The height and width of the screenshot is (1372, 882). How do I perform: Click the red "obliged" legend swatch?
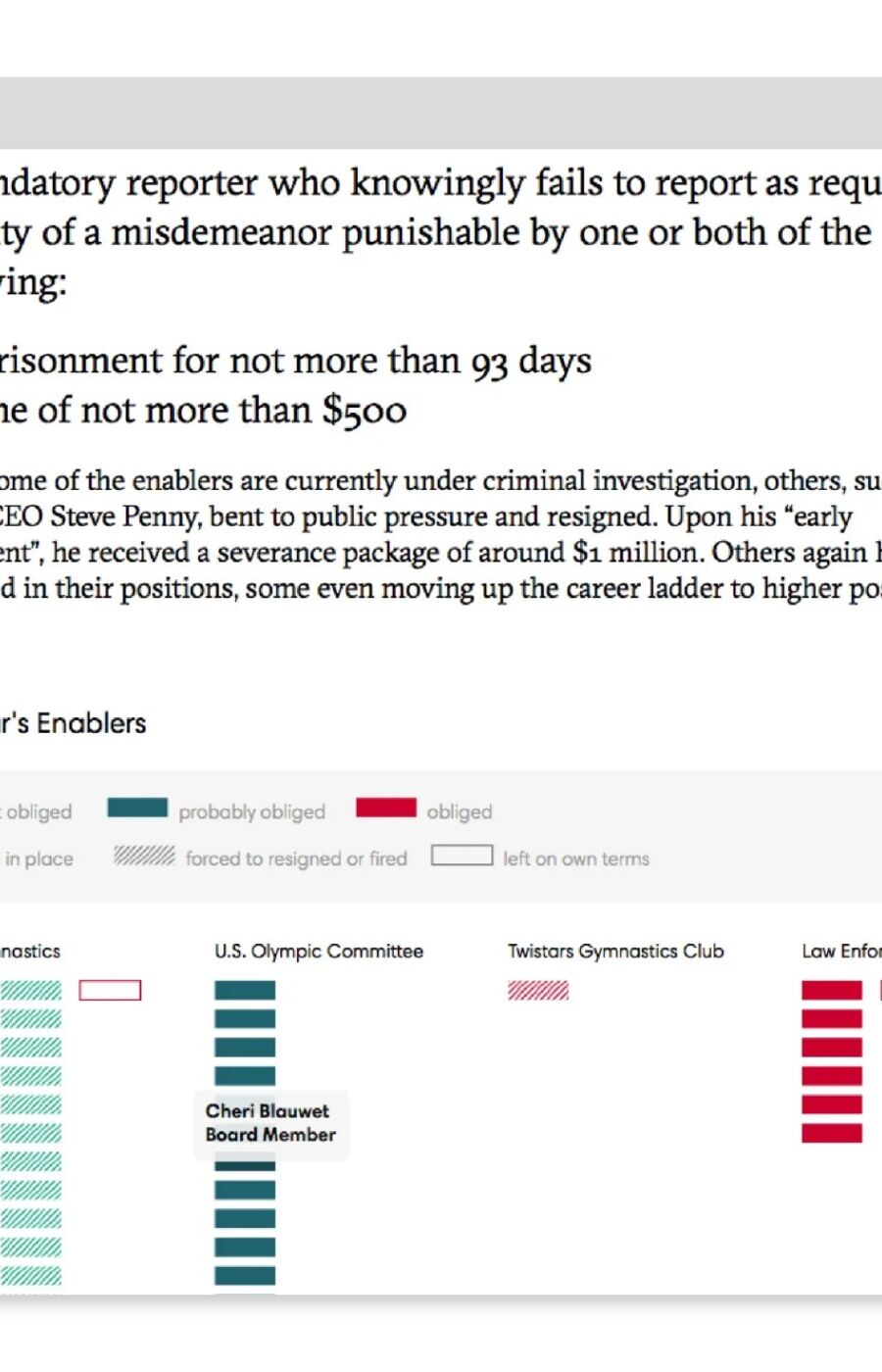386,808
